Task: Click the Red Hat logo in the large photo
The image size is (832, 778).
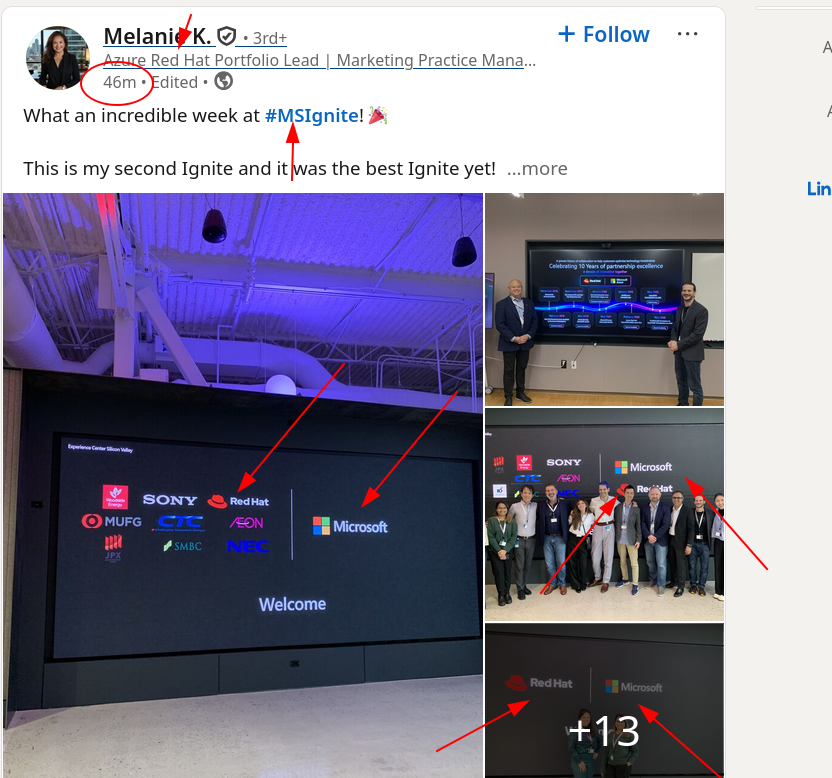Action: pyautogui.click(x=238, y=501)
